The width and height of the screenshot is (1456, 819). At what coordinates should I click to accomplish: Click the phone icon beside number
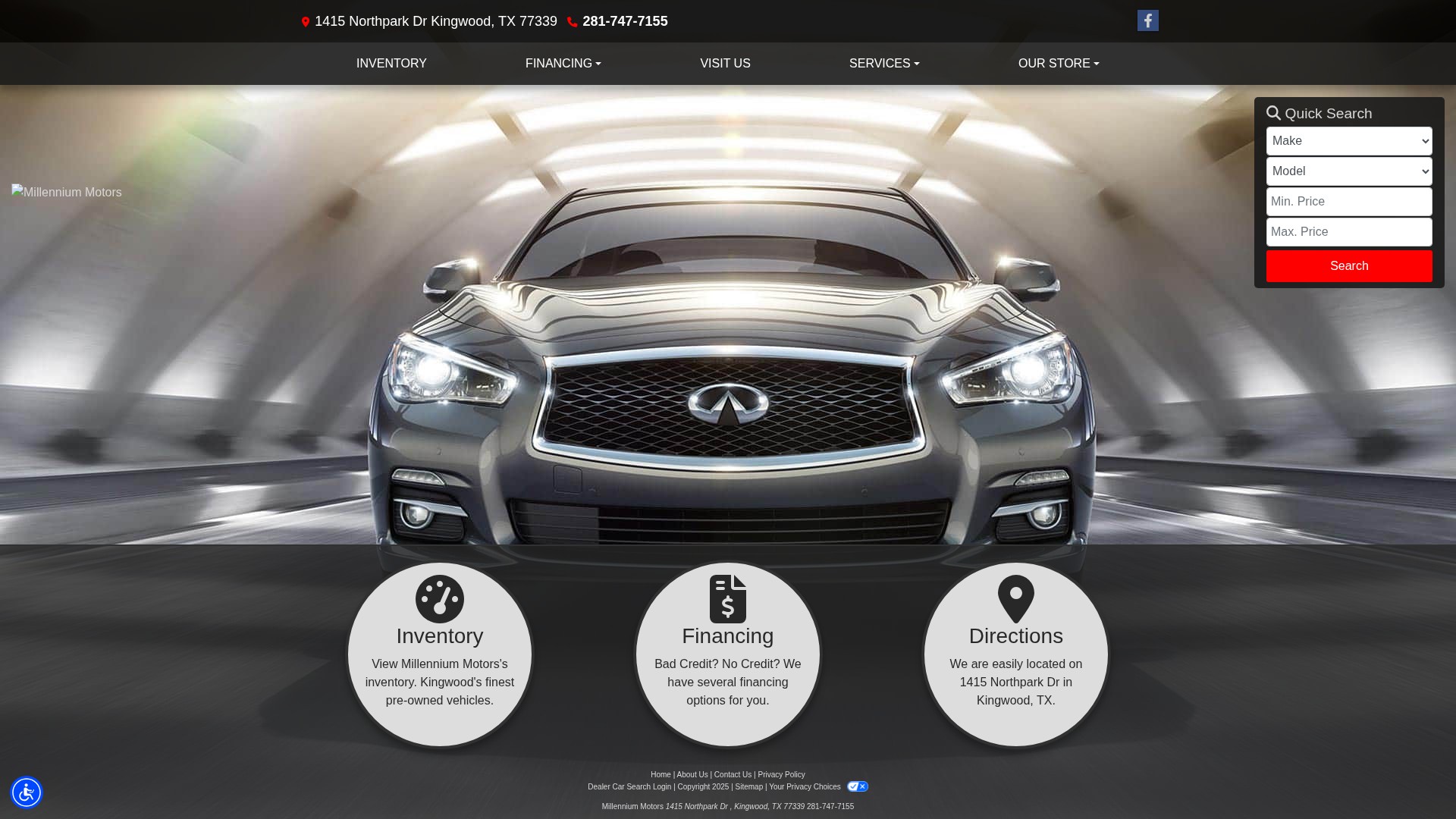(573, 22)
